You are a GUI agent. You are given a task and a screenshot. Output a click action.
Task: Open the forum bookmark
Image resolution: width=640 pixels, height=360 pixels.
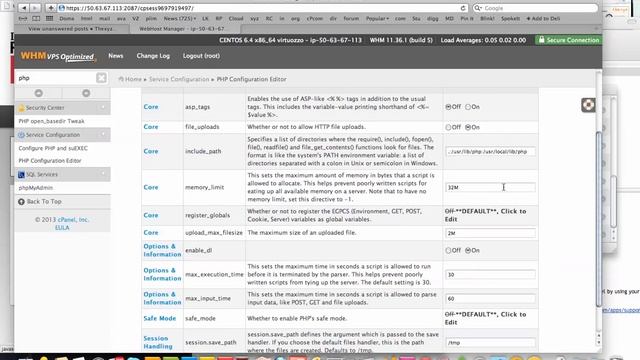351,18
